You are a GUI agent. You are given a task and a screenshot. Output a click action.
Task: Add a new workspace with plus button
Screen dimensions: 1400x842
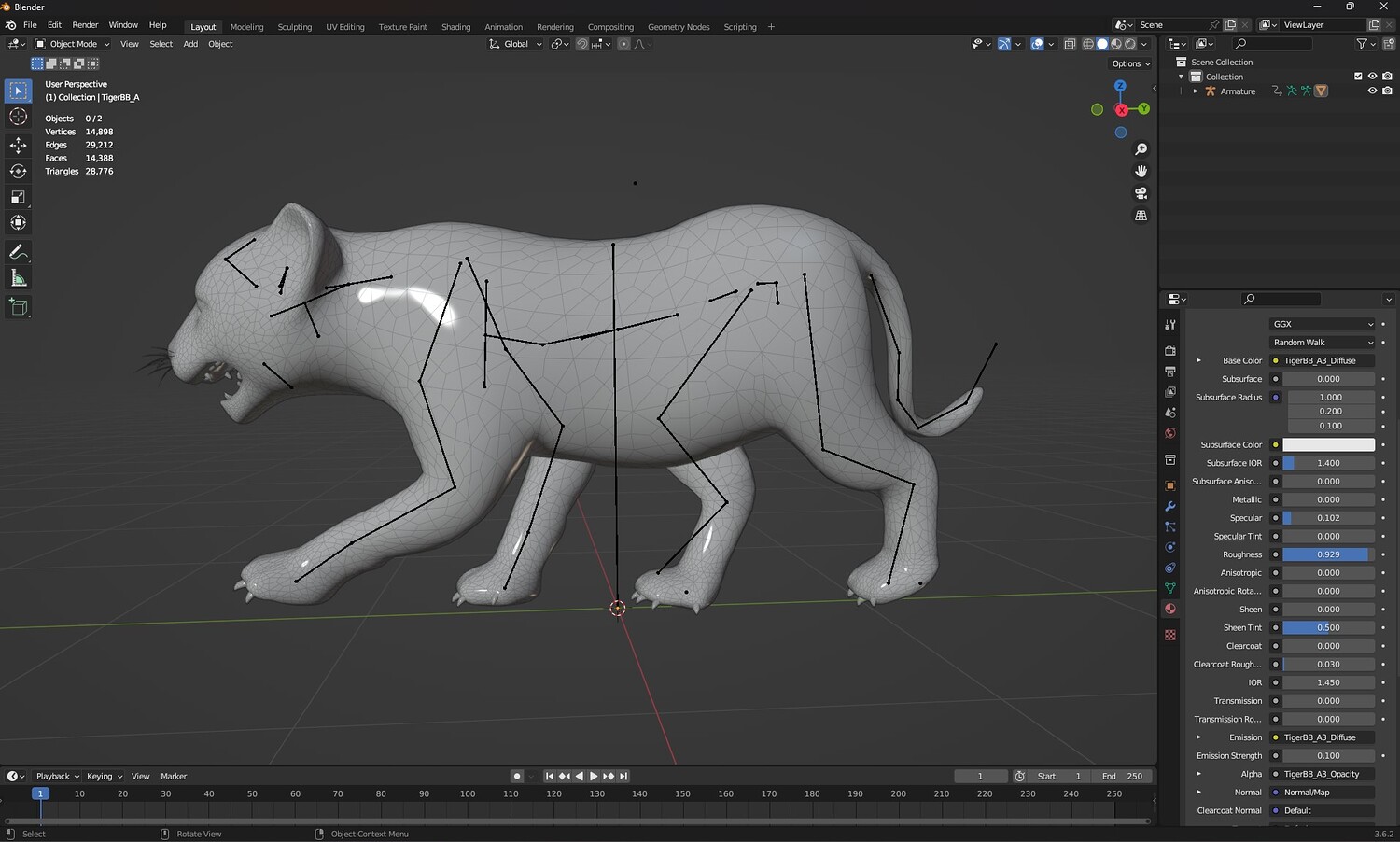771,27
